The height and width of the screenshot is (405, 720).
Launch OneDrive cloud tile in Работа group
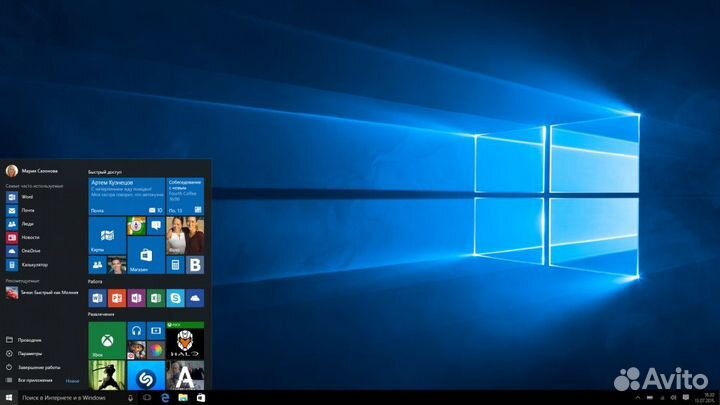click(195, 298)
